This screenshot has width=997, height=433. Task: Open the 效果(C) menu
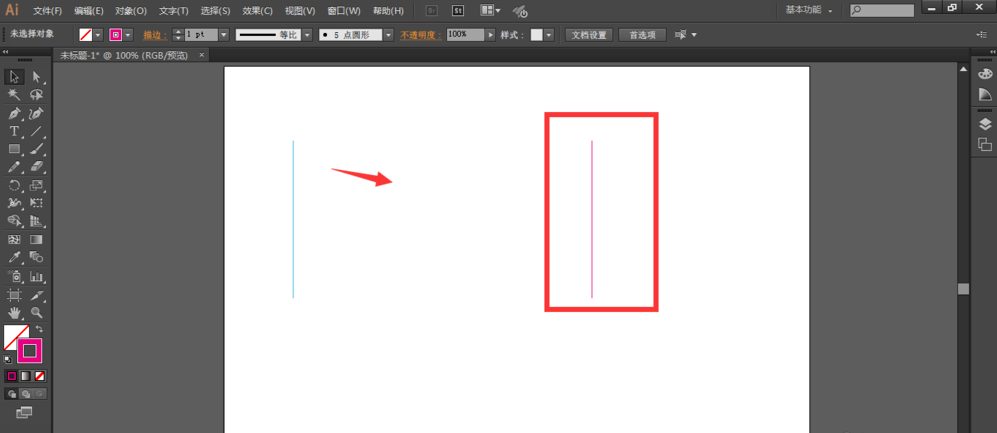(258, 11)
